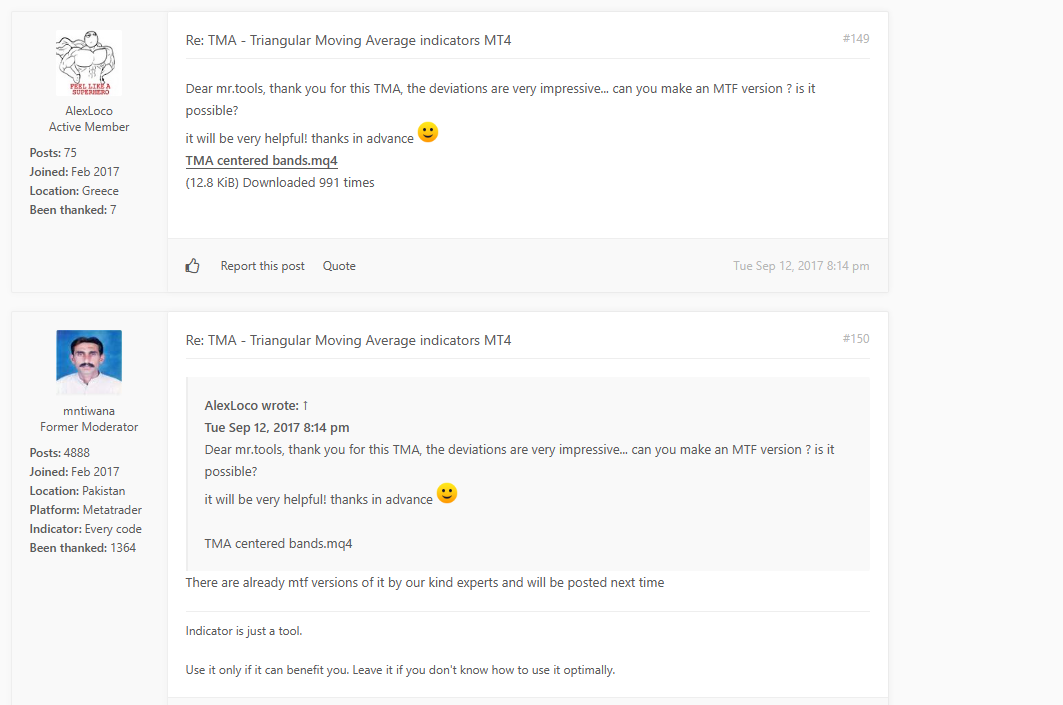Click the Quote button under post #149
Image resolution: width=1063 pixels, height=705 pixels.
click(x=339, y=266)
